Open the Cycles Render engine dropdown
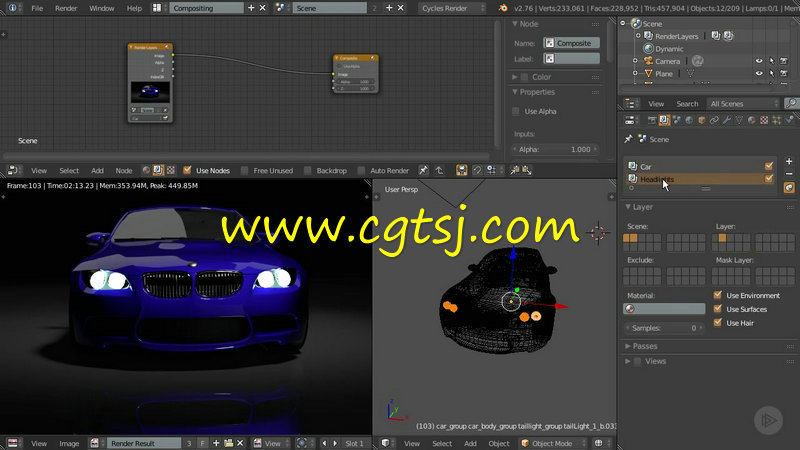The image size is (800, 450). pos(452,8)
